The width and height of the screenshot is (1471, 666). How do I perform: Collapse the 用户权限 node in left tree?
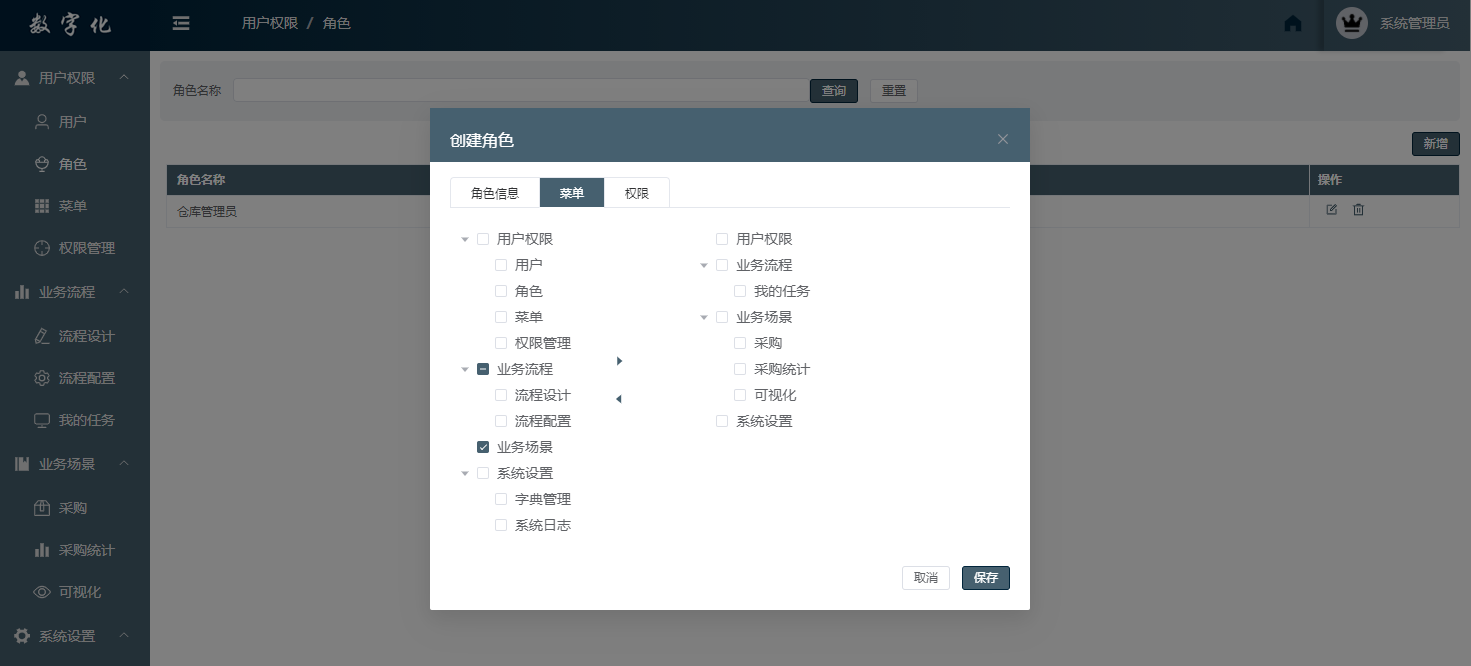click(465, 240)
